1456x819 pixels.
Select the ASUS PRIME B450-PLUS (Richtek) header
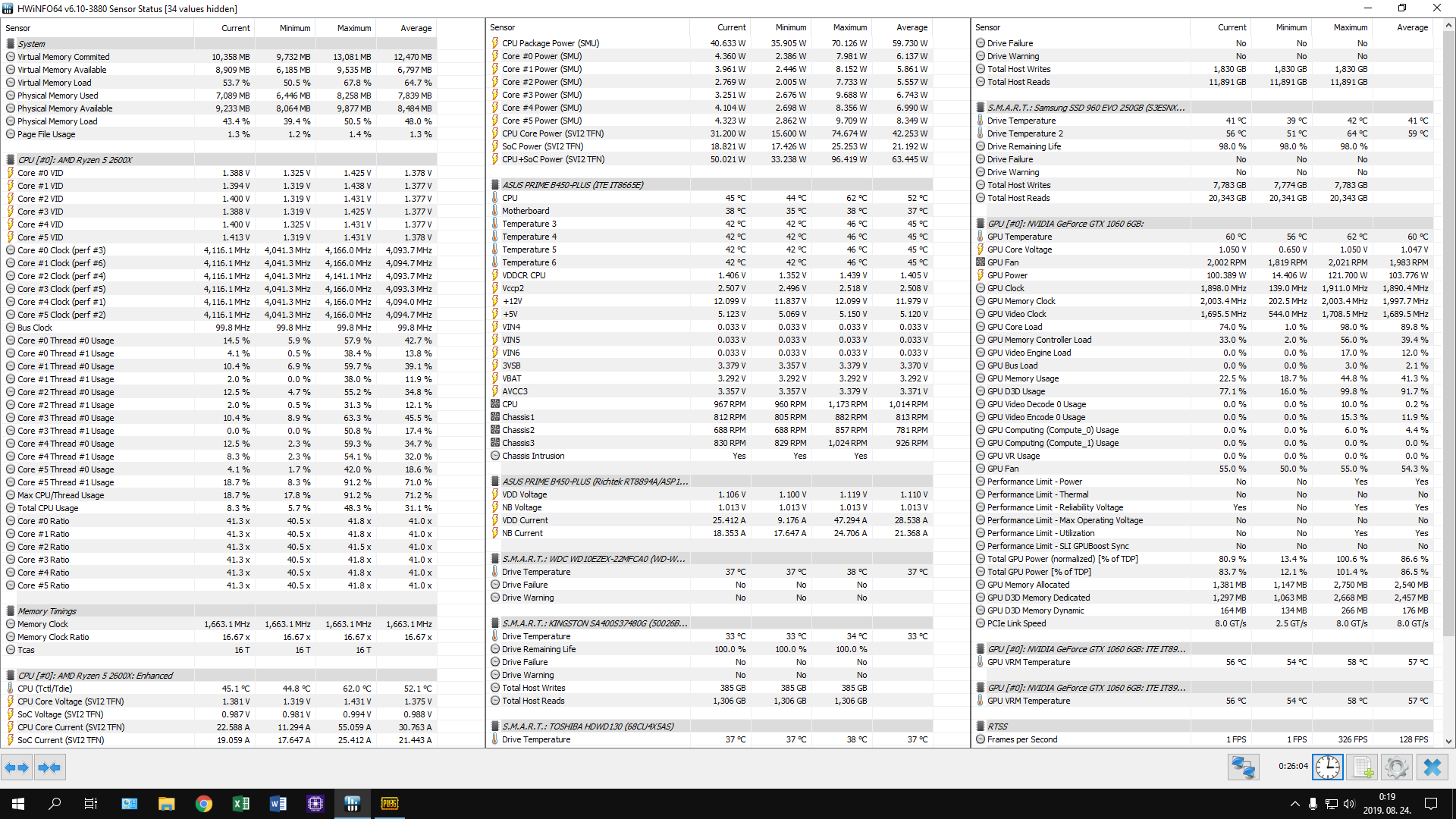pos(711,482)
